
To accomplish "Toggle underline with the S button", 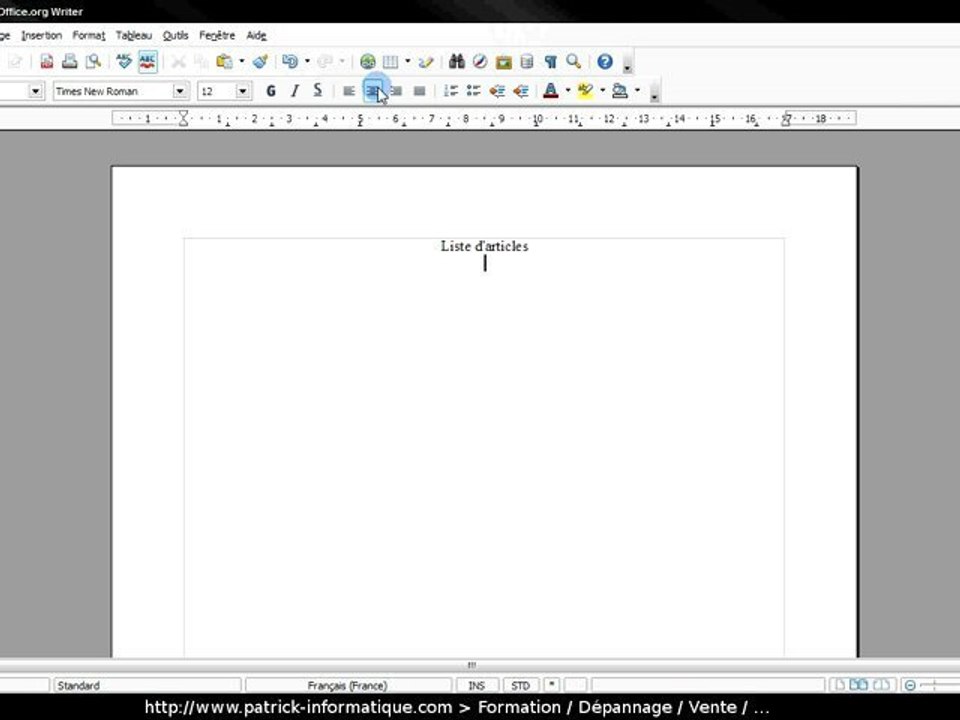I will (318, 91).
